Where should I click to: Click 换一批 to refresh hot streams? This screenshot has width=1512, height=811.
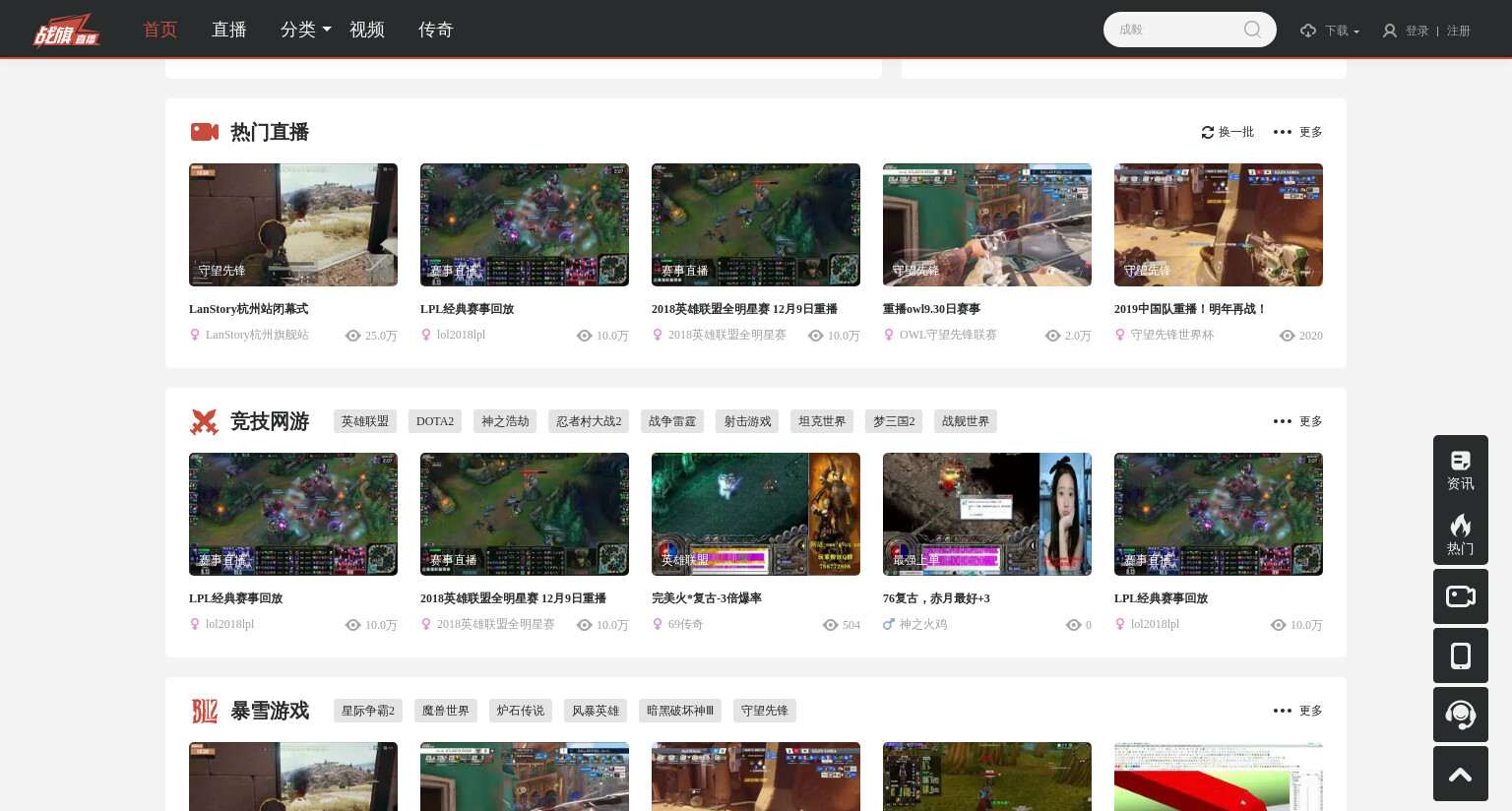click(1236, 132)
